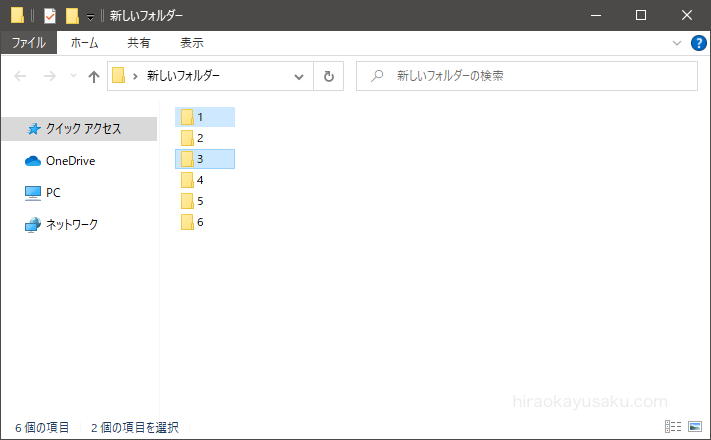Refresh the folder with reload button
711x440 pixels.
329,76
